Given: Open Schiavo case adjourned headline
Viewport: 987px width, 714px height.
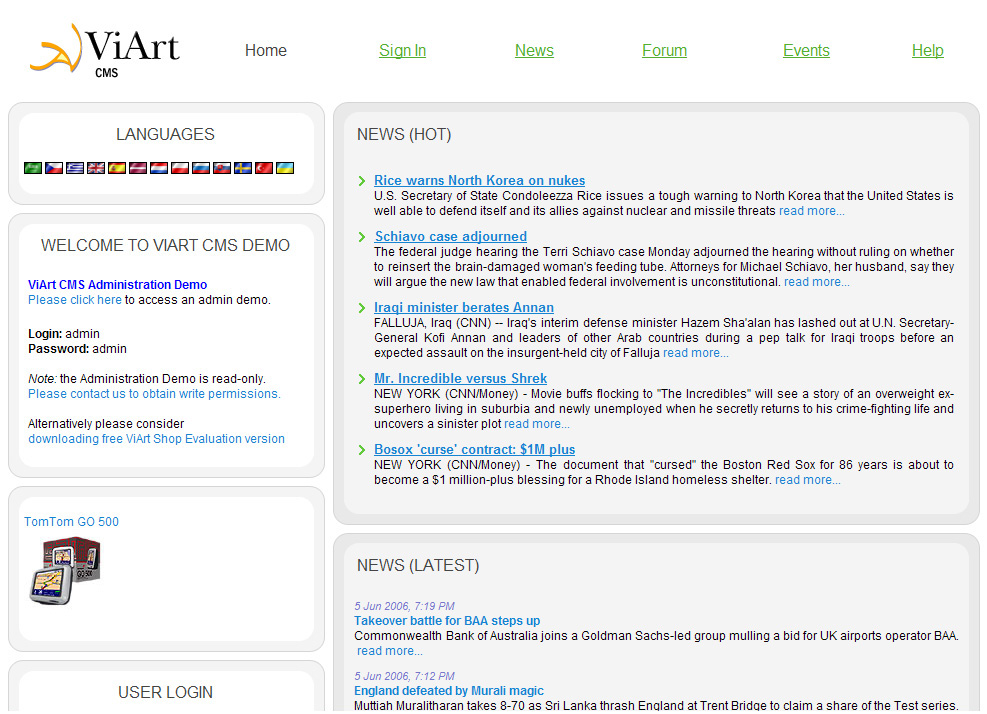Looking at the screenshot, I should pos(451,237).
